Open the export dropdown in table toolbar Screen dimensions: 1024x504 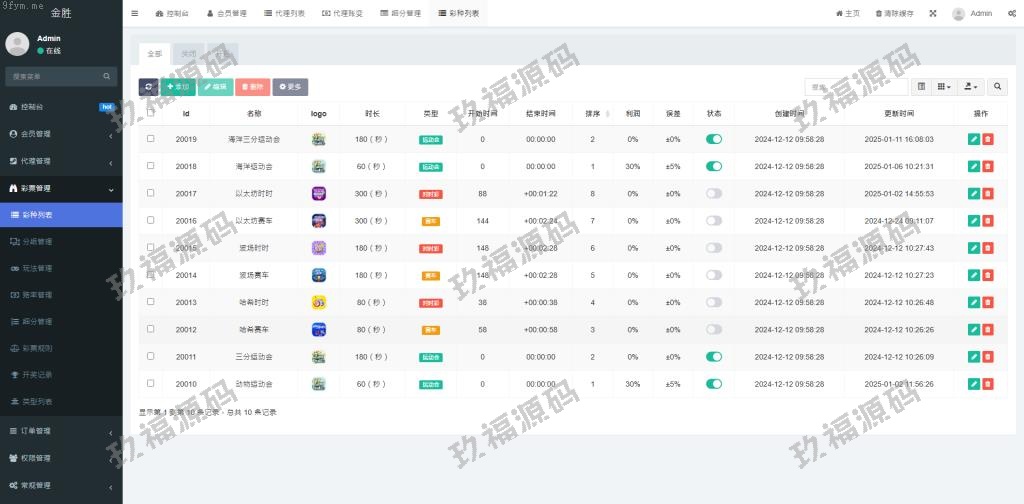click(x=971, y=87)
